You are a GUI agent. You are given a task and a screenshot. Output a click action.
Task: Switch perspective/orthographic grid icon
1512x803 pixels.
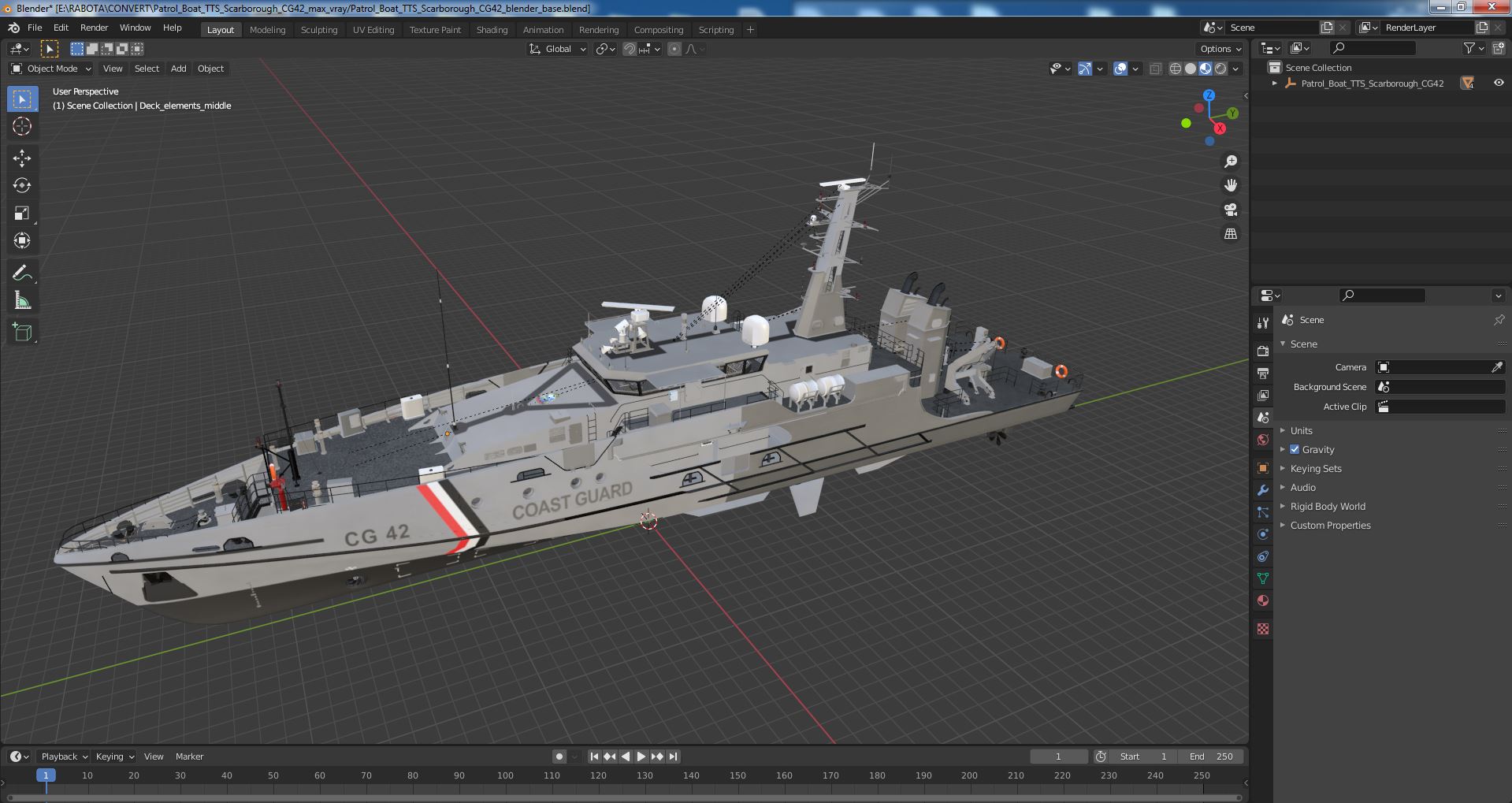1230,233
